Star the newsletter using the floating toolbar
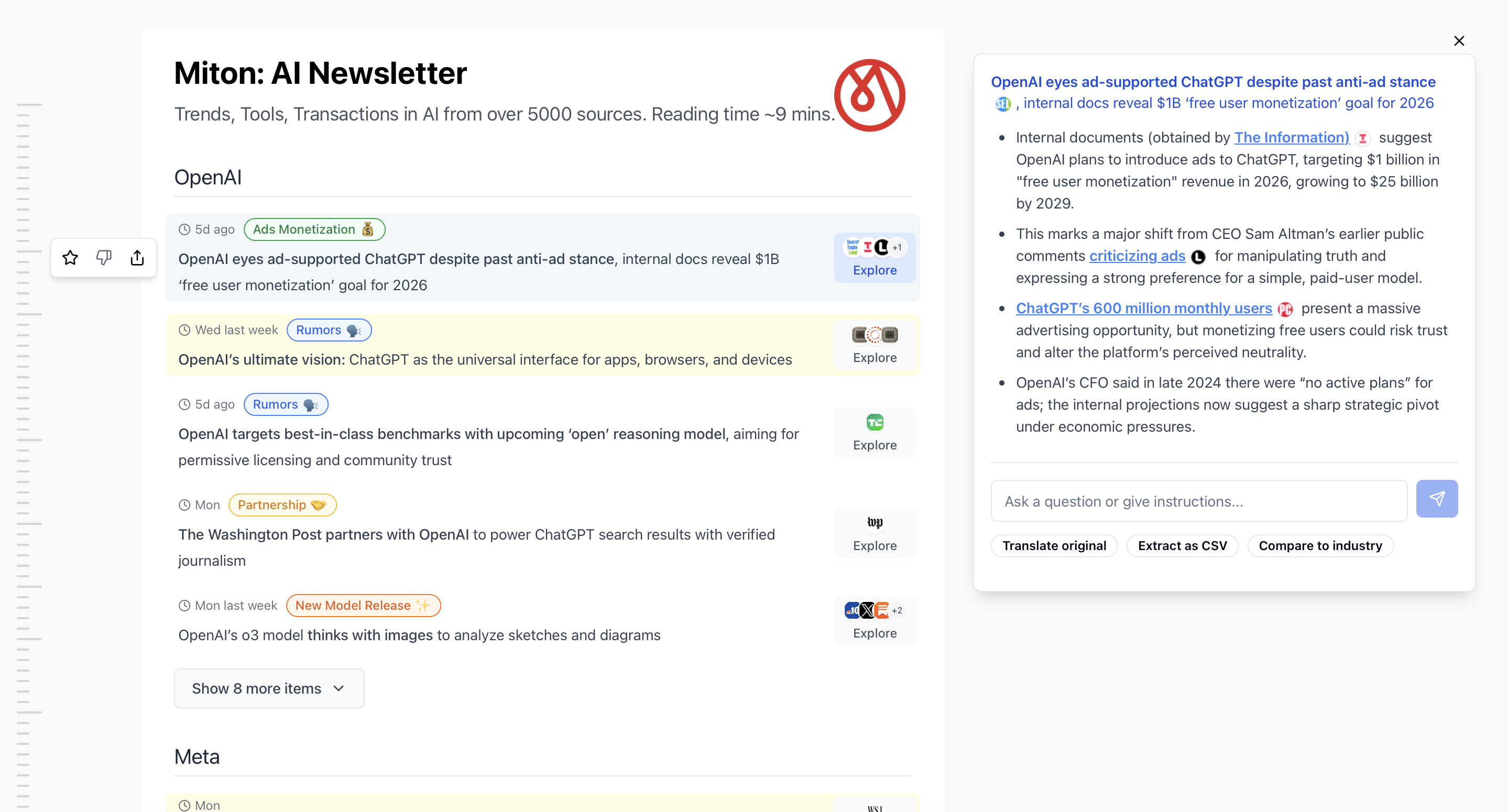This screenshot has width=1508, height=812. click(x=70, y=257)
